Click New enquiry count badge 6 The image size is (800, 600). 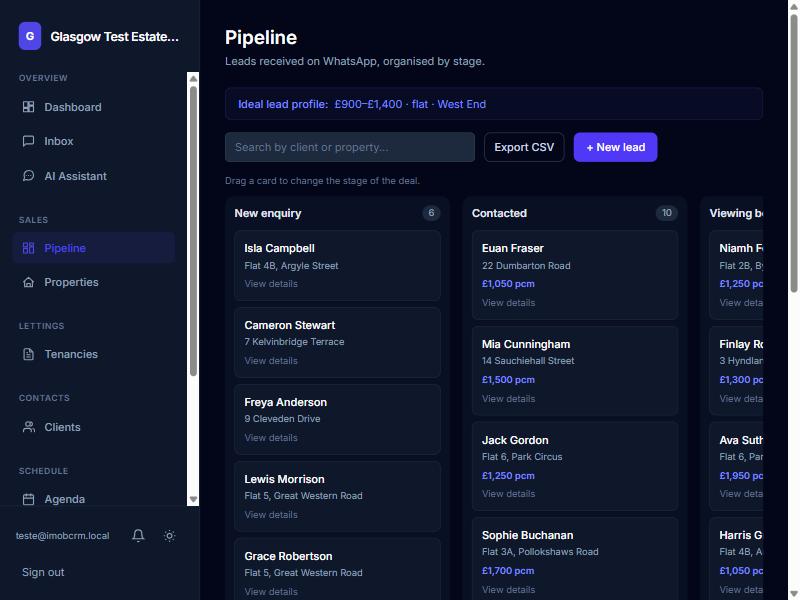click(431, 213)
